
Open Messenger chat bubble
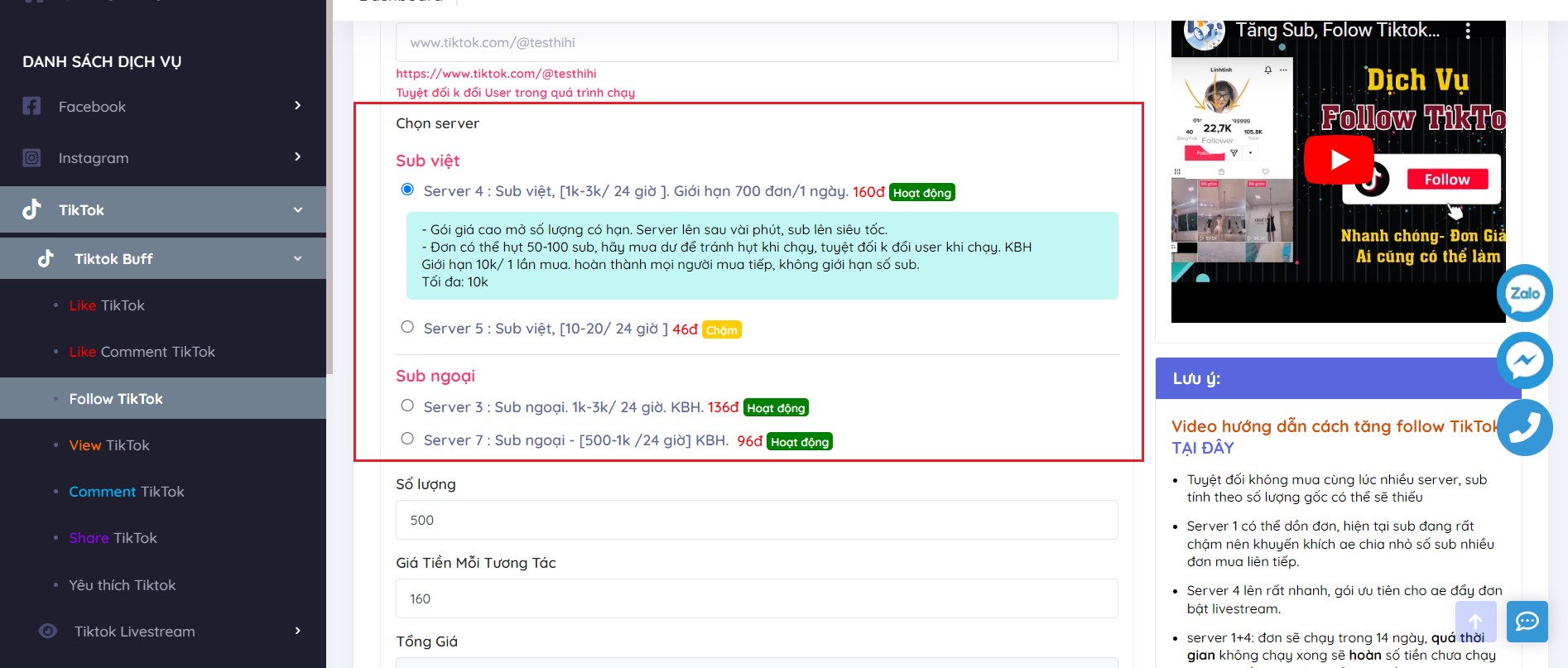[x=1525, y=360]
